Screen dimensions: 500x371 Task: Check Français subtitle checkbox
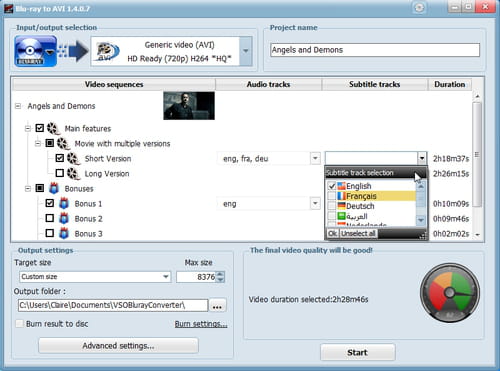click(332, 196)
